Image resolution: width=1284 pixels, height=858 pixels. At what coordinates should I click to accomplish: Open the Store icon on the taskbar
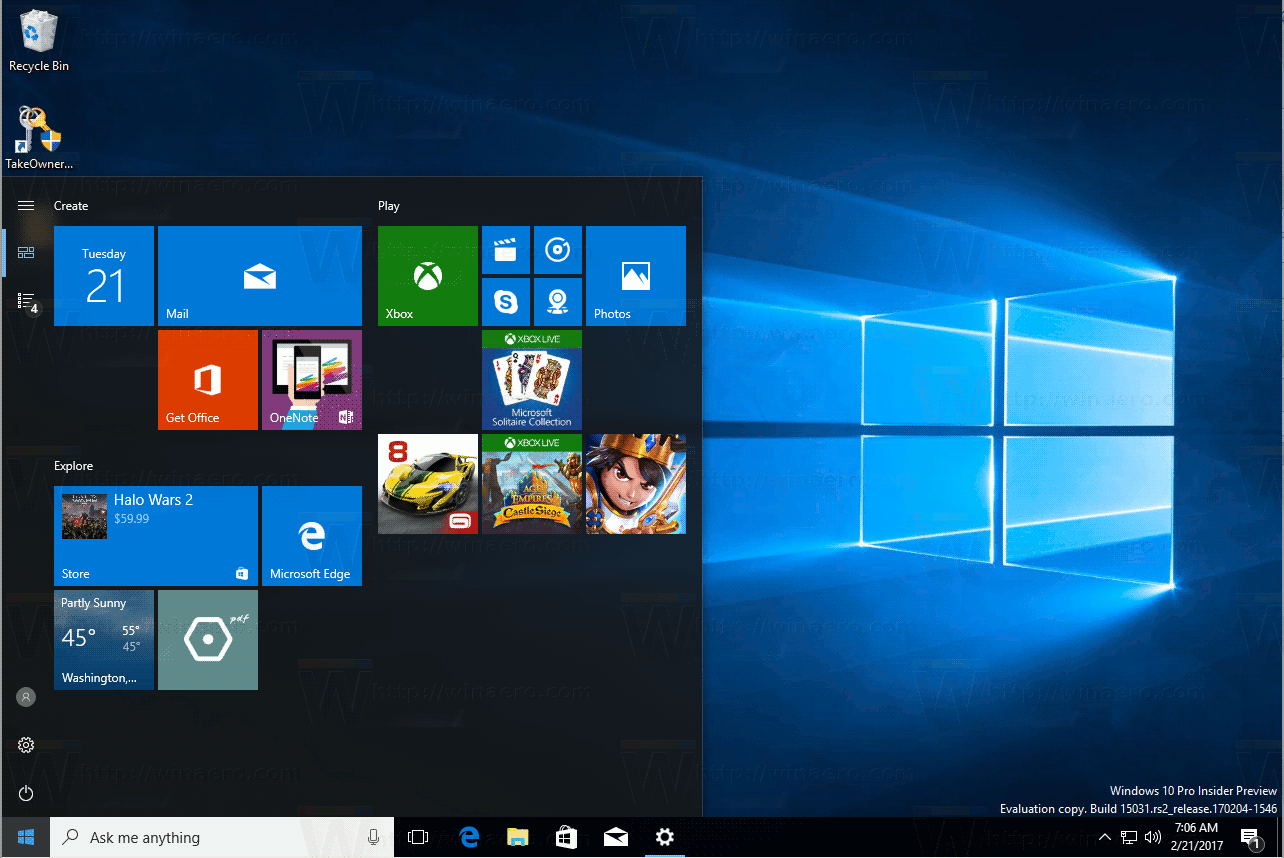pos(566,837)
